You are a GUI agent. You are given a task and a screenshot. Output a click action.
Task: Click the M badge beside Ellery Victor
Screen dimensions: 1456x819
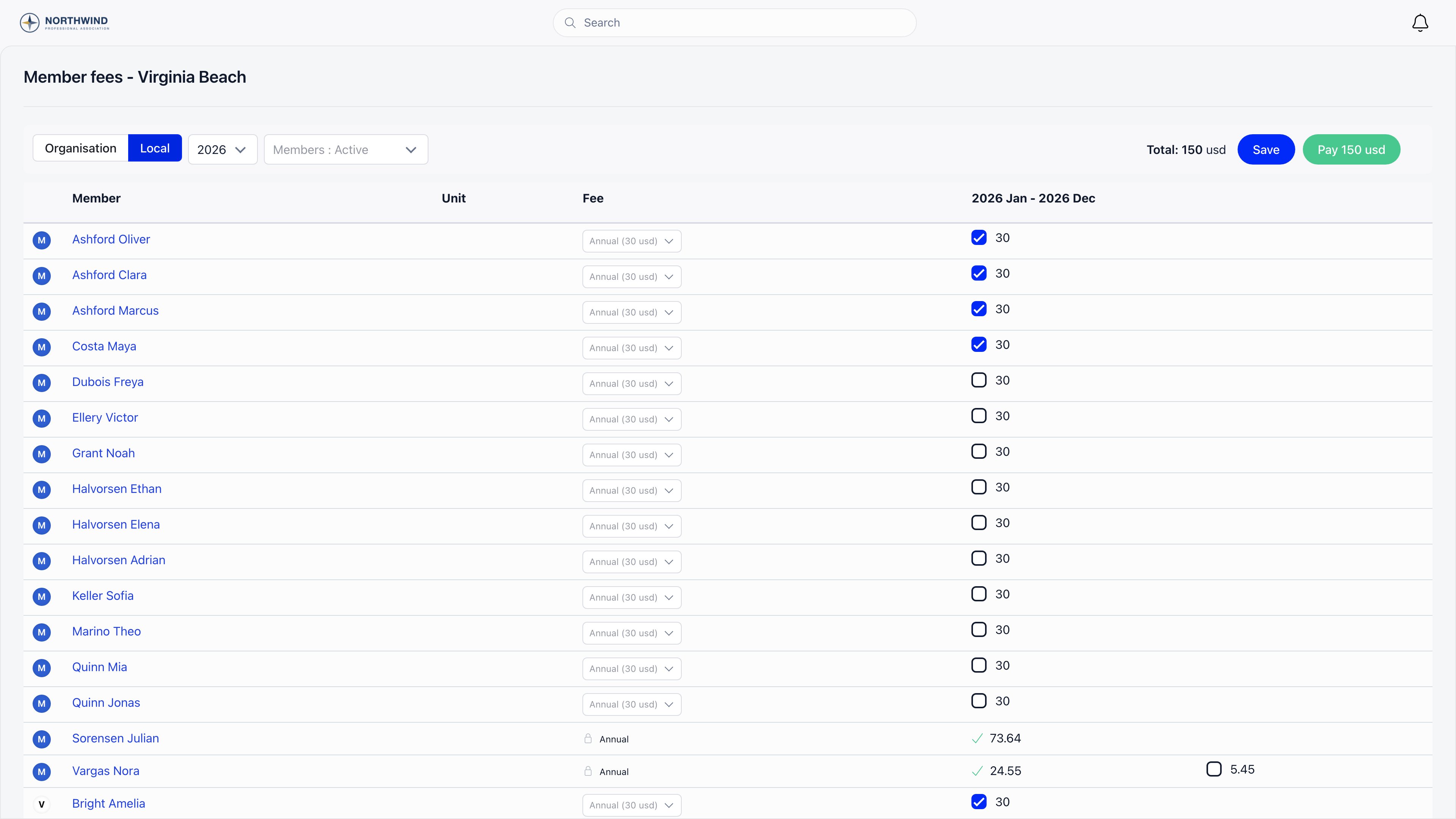pos(41,418)
